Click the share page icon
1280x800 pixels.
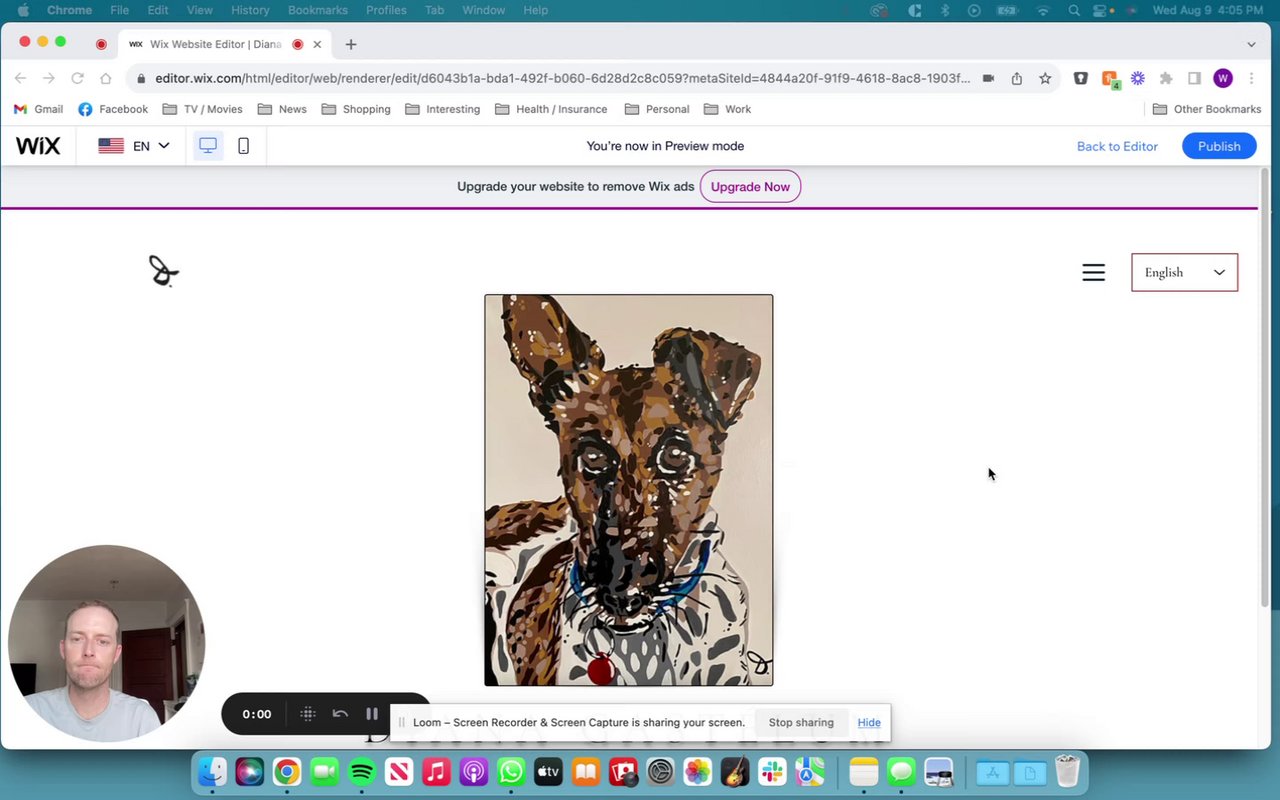[x=1017, y=78]
